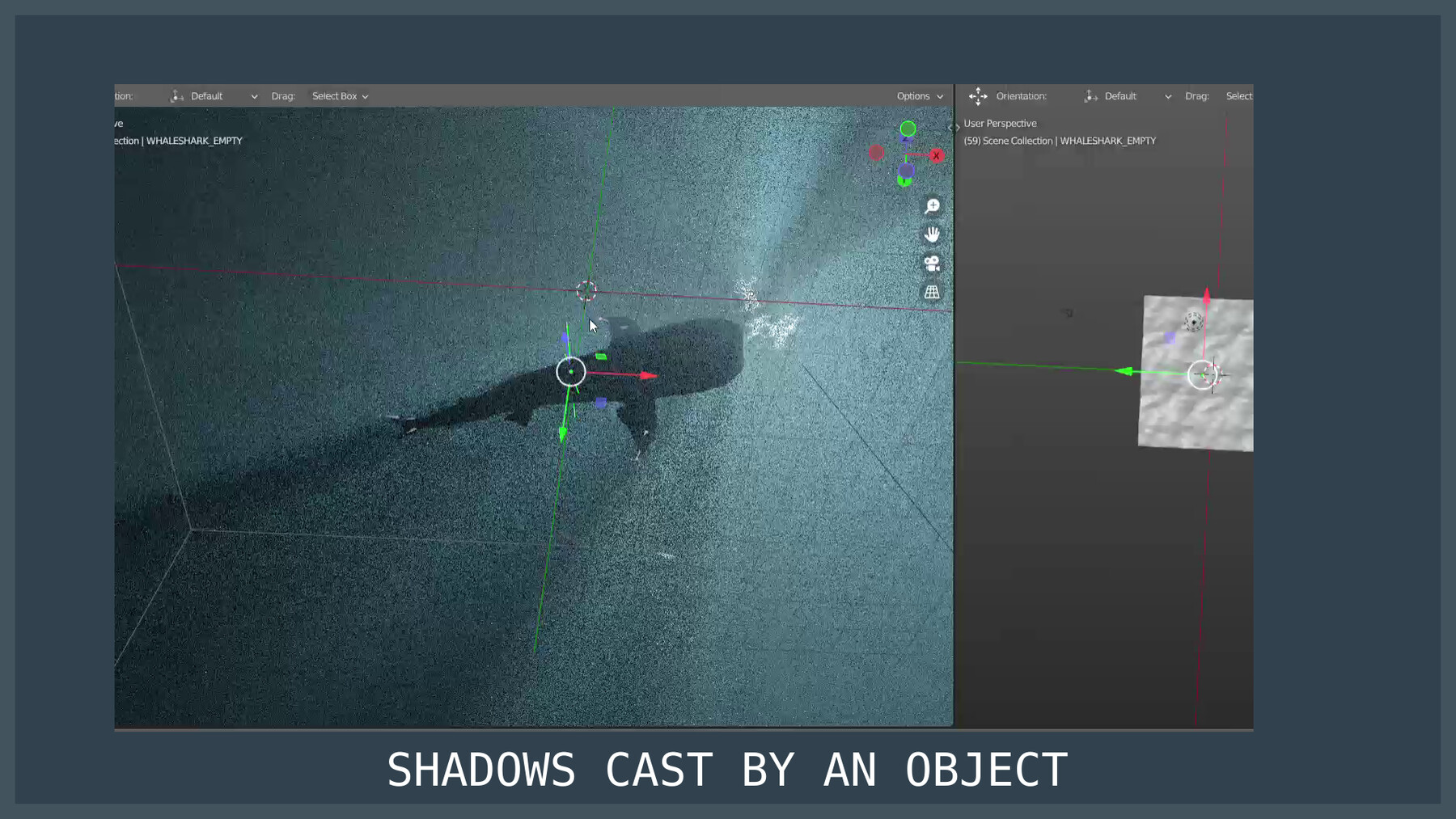Screen dimensions: 1456x819
Task: Open the Select Box drag mode dropdown
Action: tap(339, 95)
